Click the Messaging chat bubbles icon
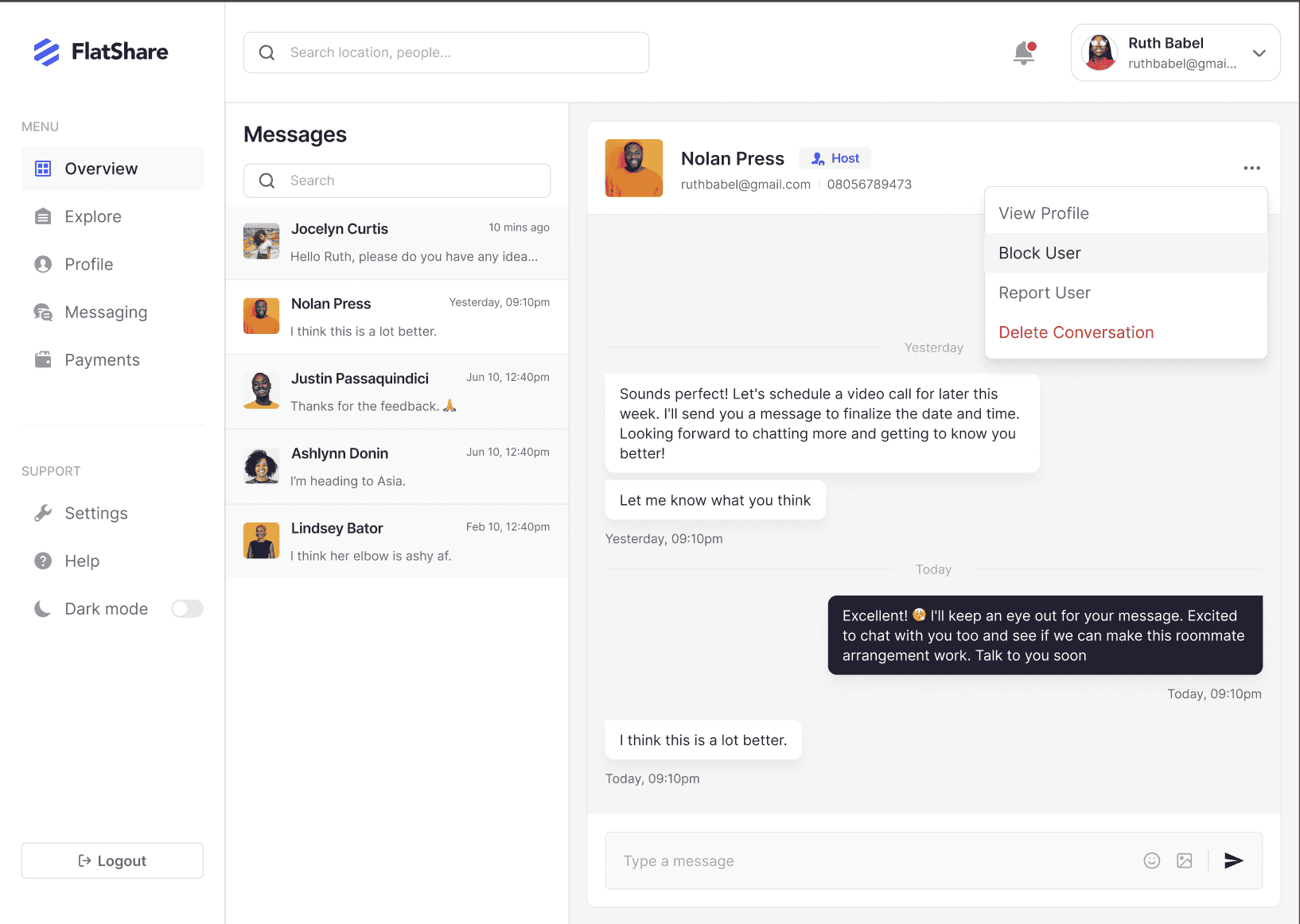1300x924 pixels. [43, 313]
